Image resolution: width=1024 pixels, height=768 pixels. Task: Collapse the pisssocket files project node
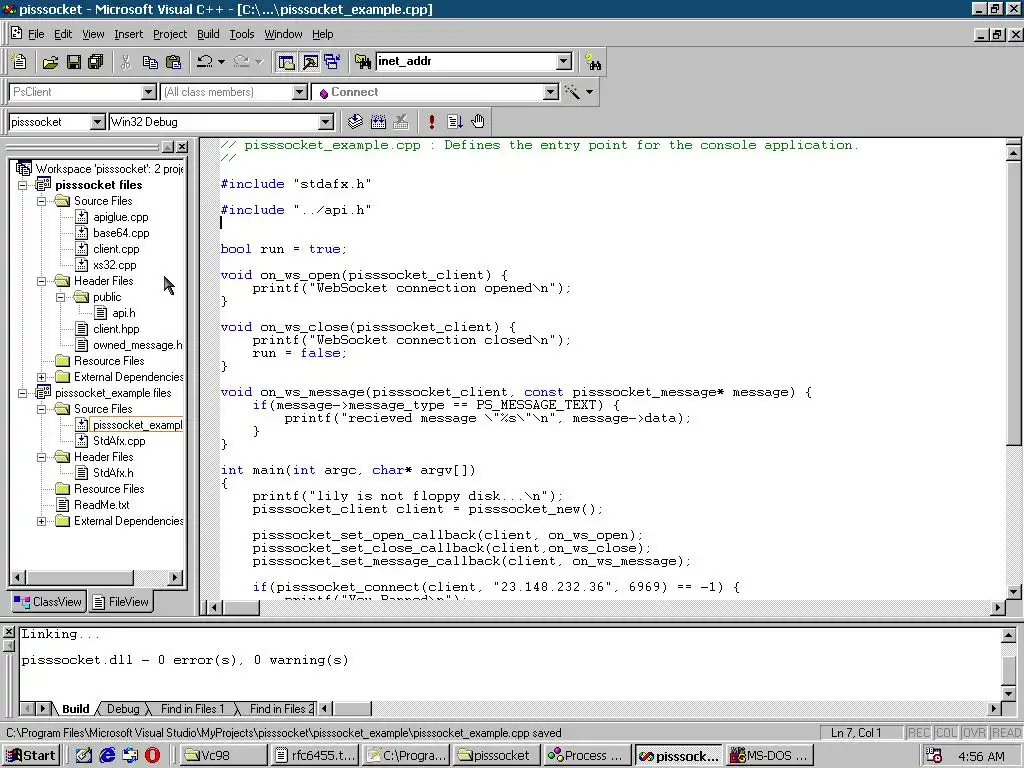click(x=22, y=185)
